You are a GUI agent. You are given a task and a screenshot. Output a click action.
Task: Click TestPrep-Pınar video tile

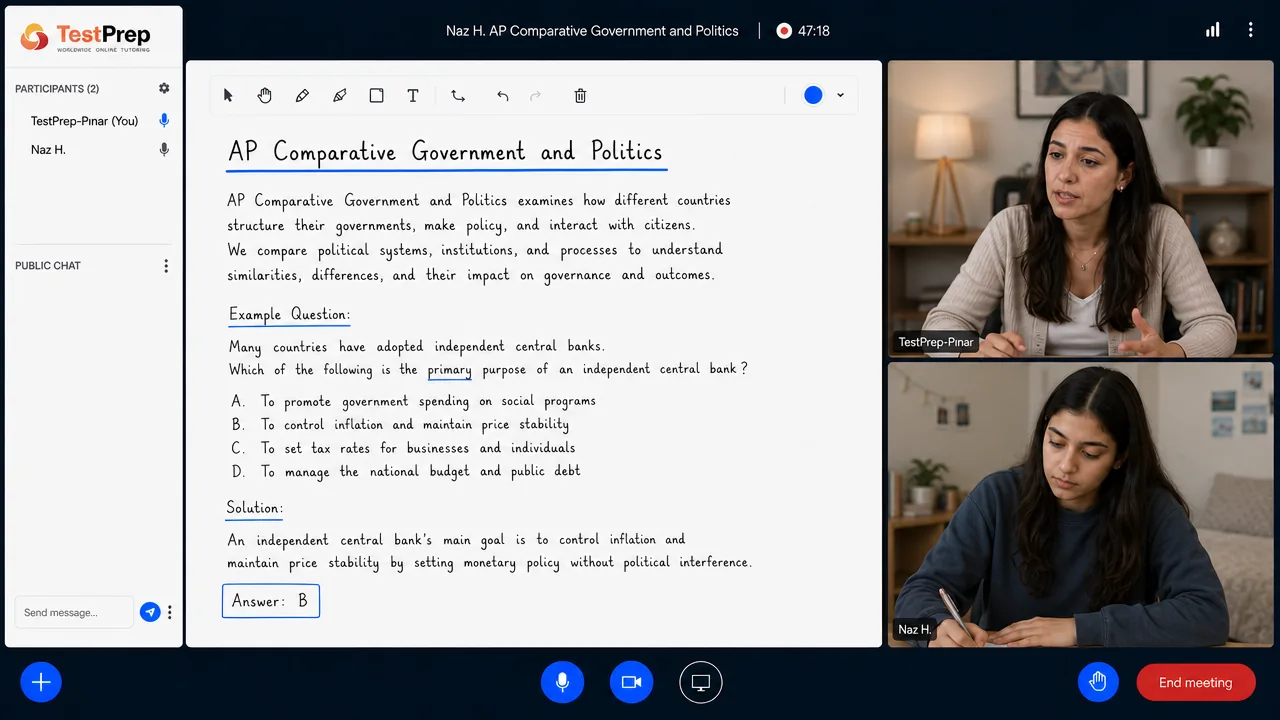point(1081,208)
